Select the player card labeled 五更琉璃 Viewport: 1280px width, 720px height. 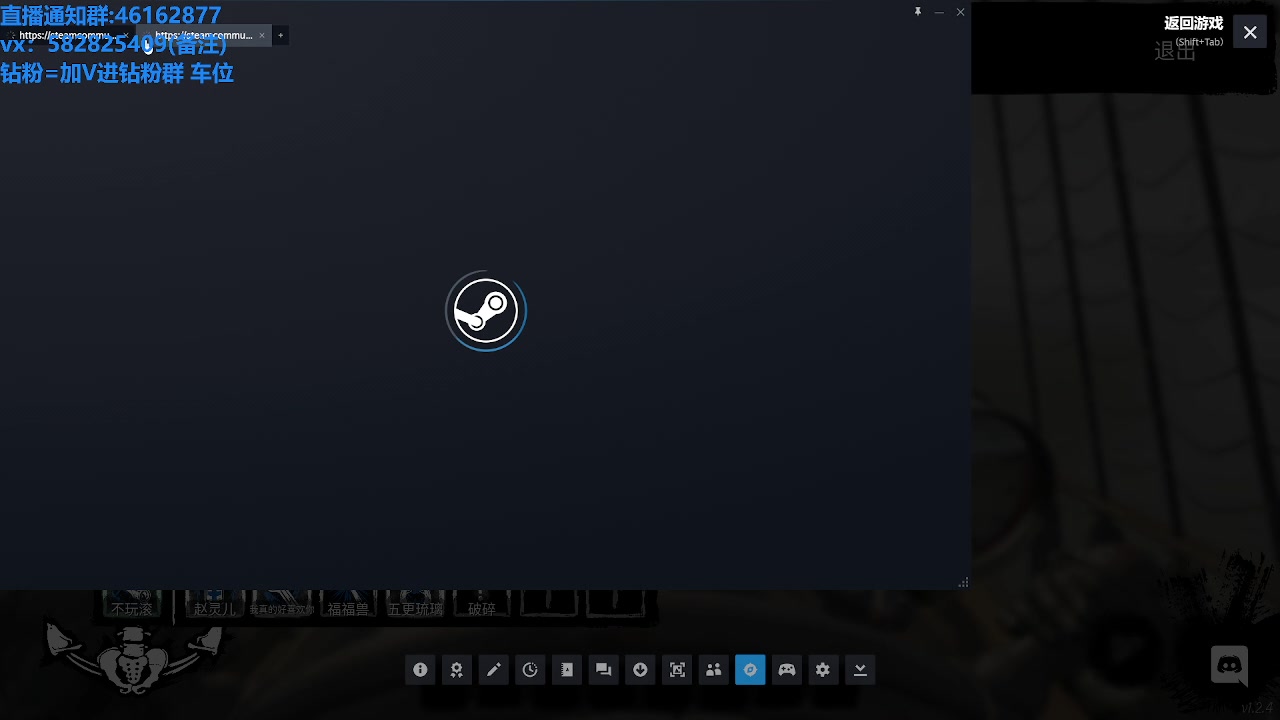415,604
